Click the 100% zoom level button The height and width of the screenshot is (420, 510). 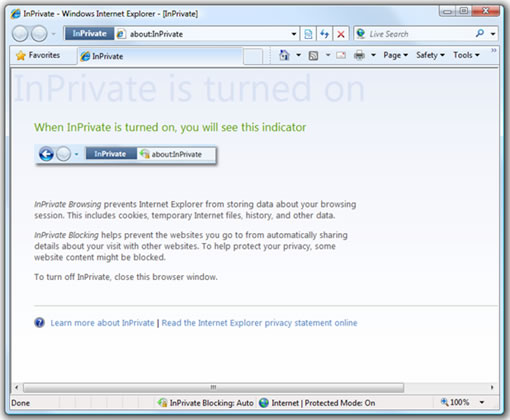point(455,402)
